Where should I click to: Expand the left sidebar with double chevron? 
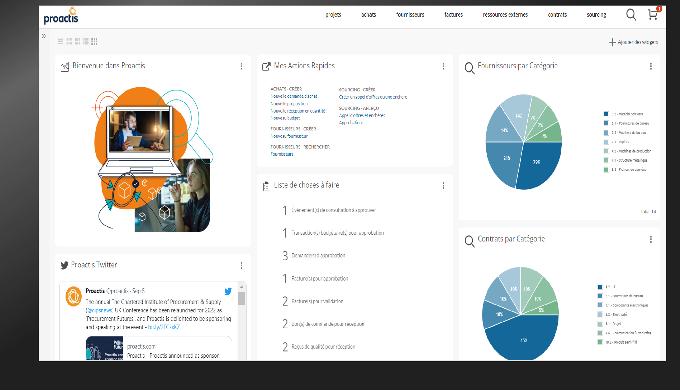tap(44, 36)
